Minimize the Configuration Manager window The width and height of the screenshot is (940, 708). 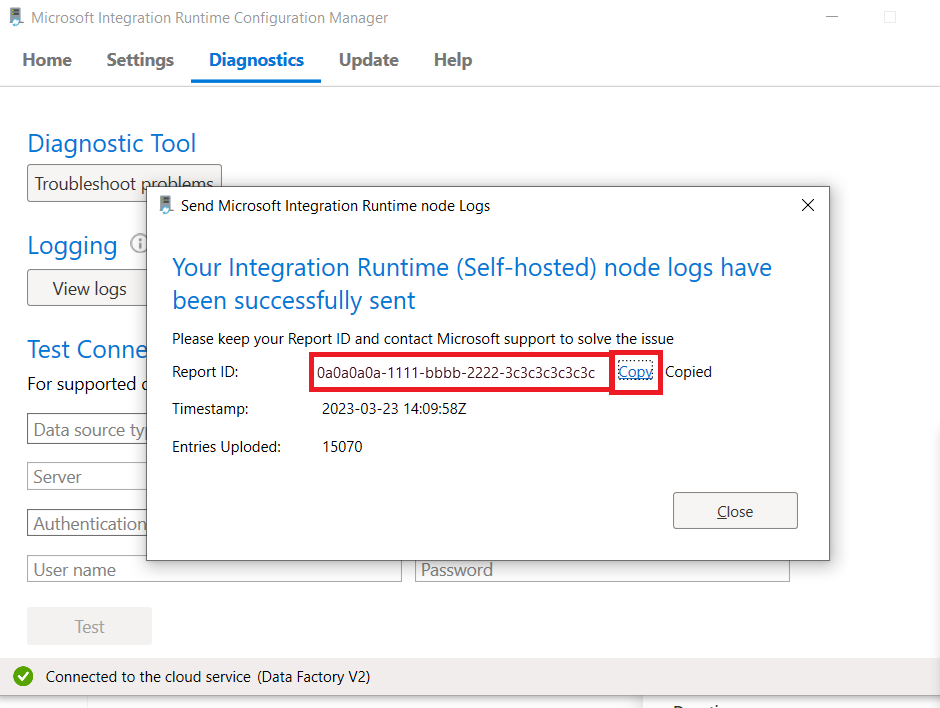point(831,17)
